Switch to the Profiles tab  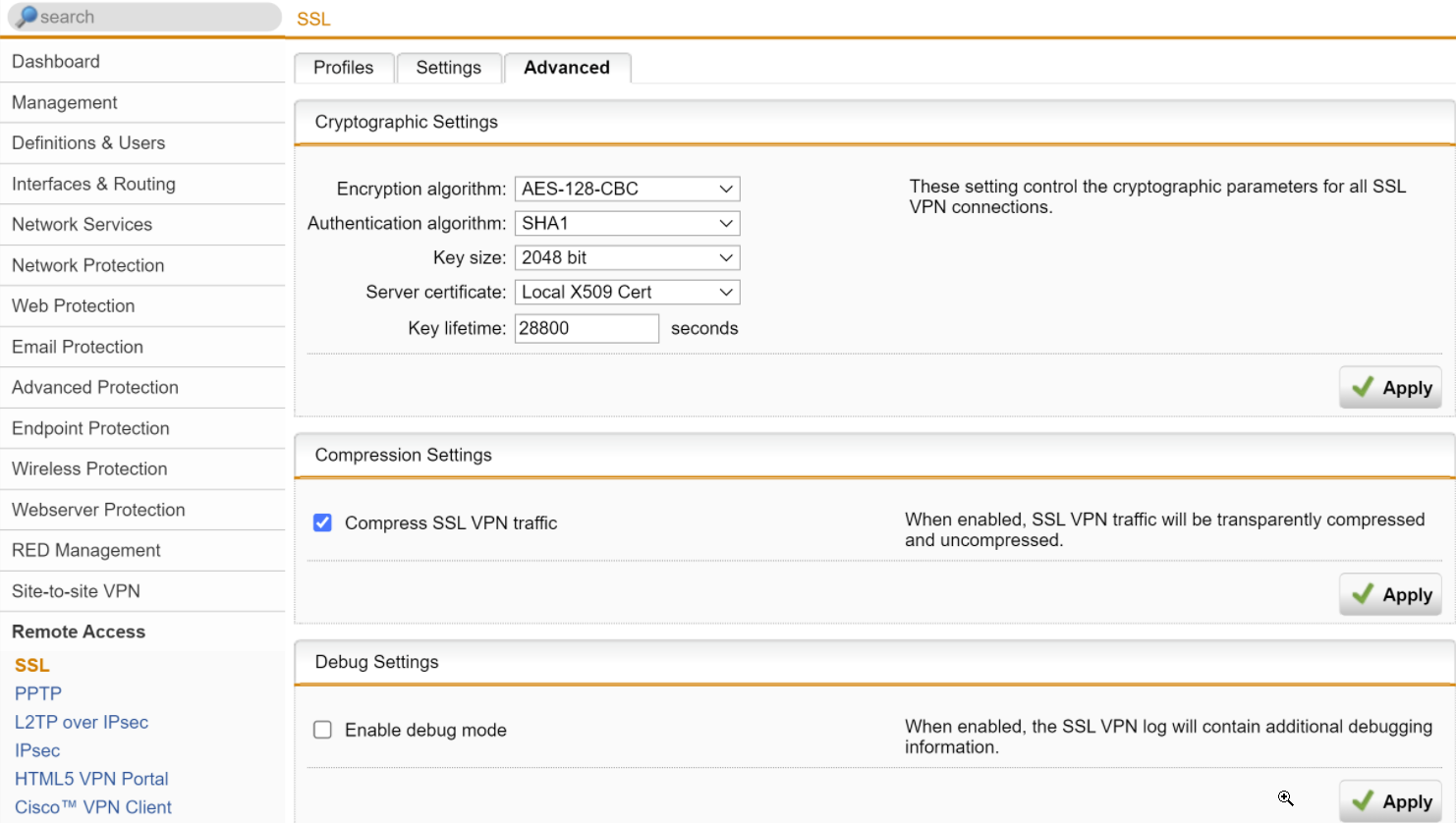344,68
